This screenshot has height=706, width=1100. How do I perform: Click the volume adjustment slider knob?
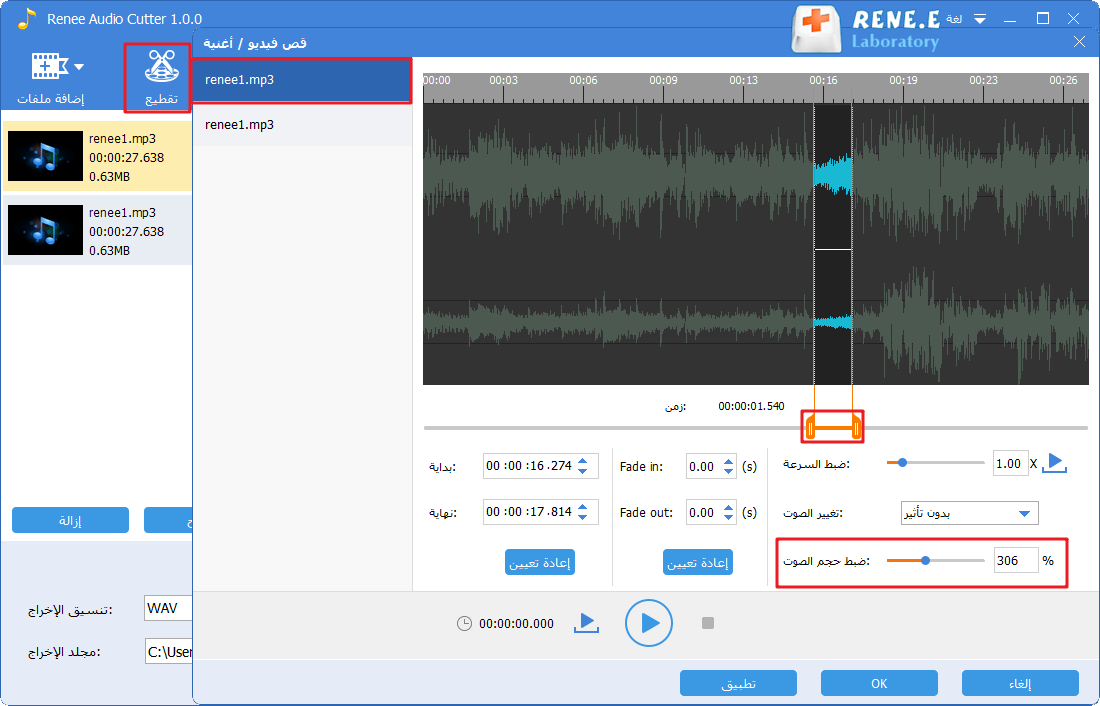(x=925, y=560)
